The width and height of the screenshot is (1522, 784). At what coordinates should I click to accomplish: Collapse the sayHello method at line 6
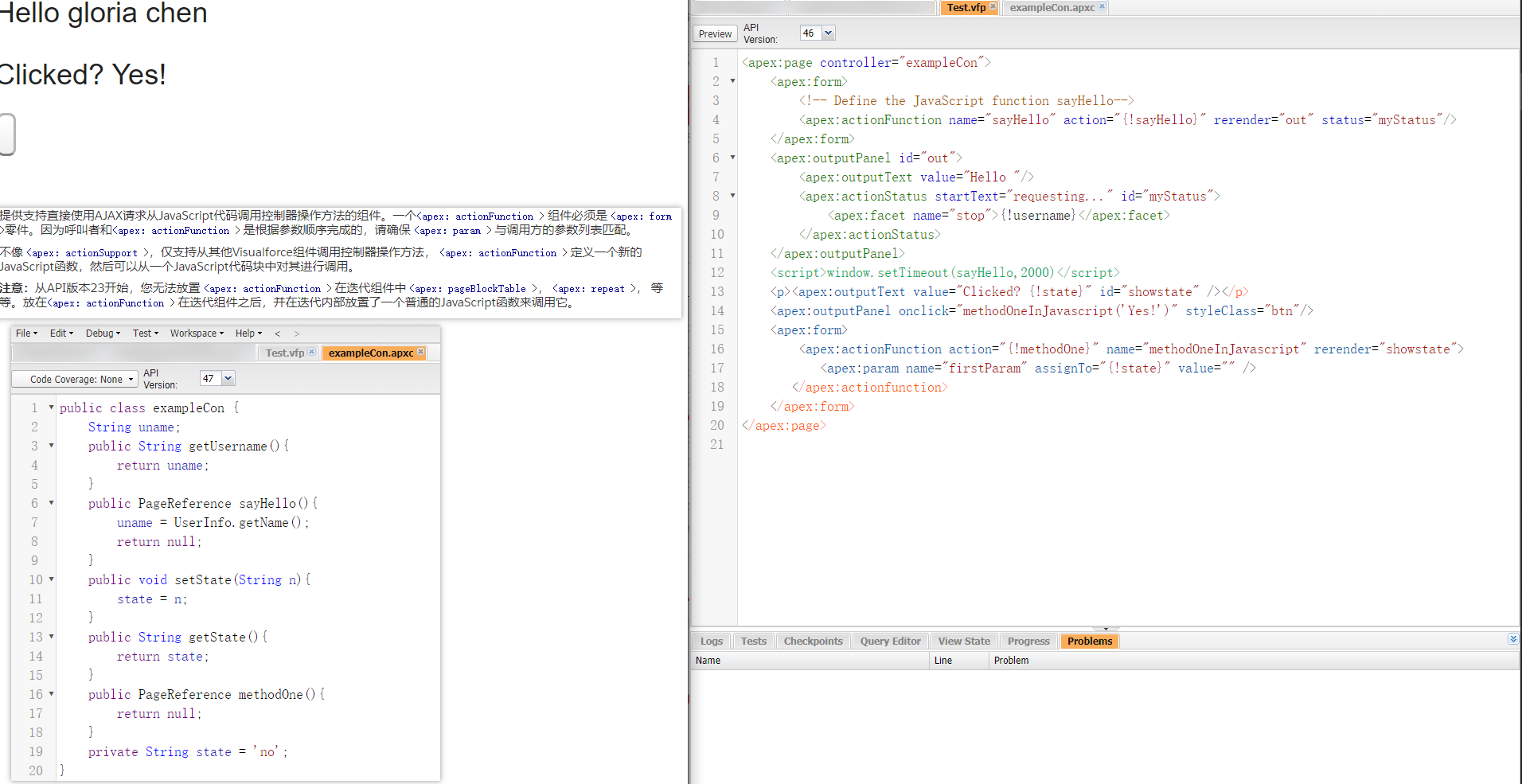tap(51, 503)
